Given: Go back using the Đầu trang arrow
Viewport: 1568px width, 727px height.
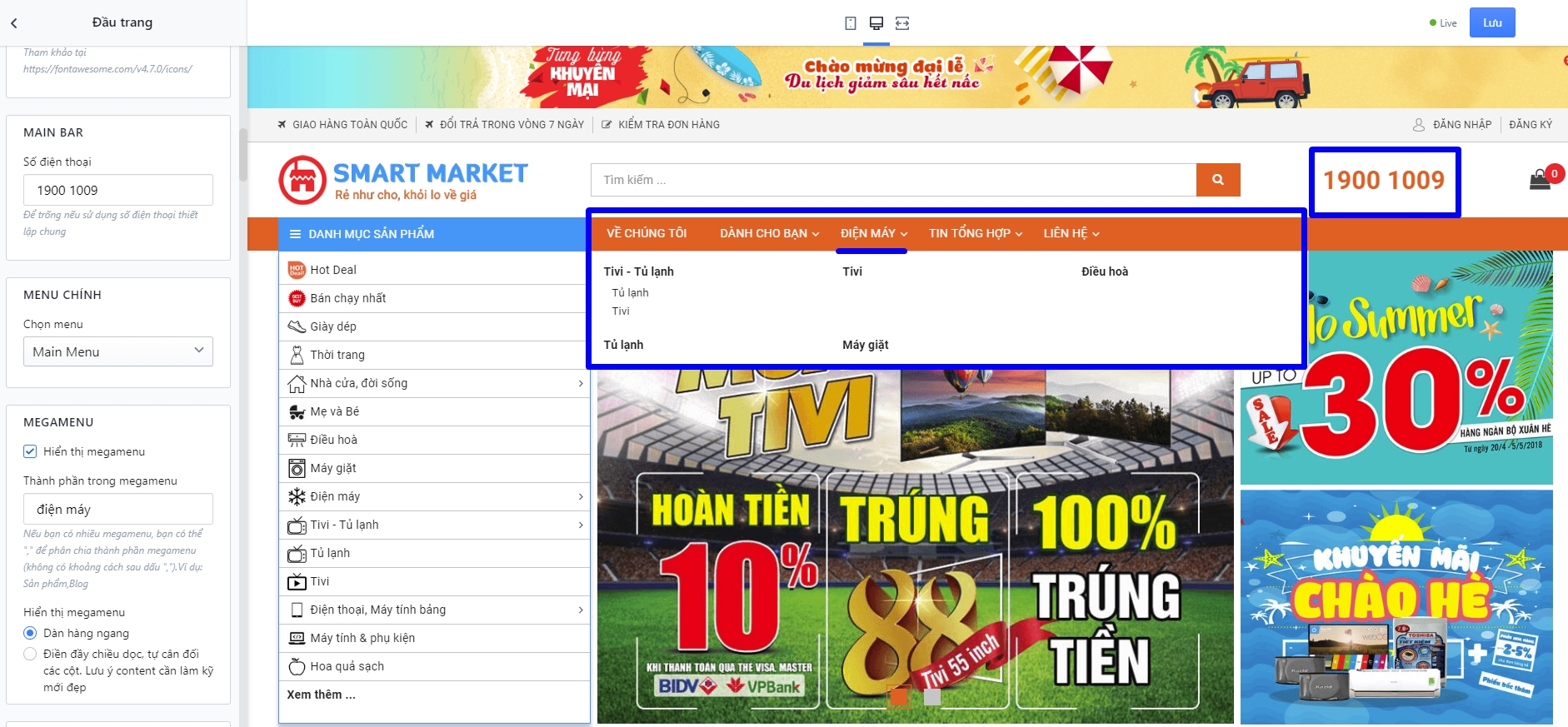Looking at the screenshot, I should [x=14, y=23].
